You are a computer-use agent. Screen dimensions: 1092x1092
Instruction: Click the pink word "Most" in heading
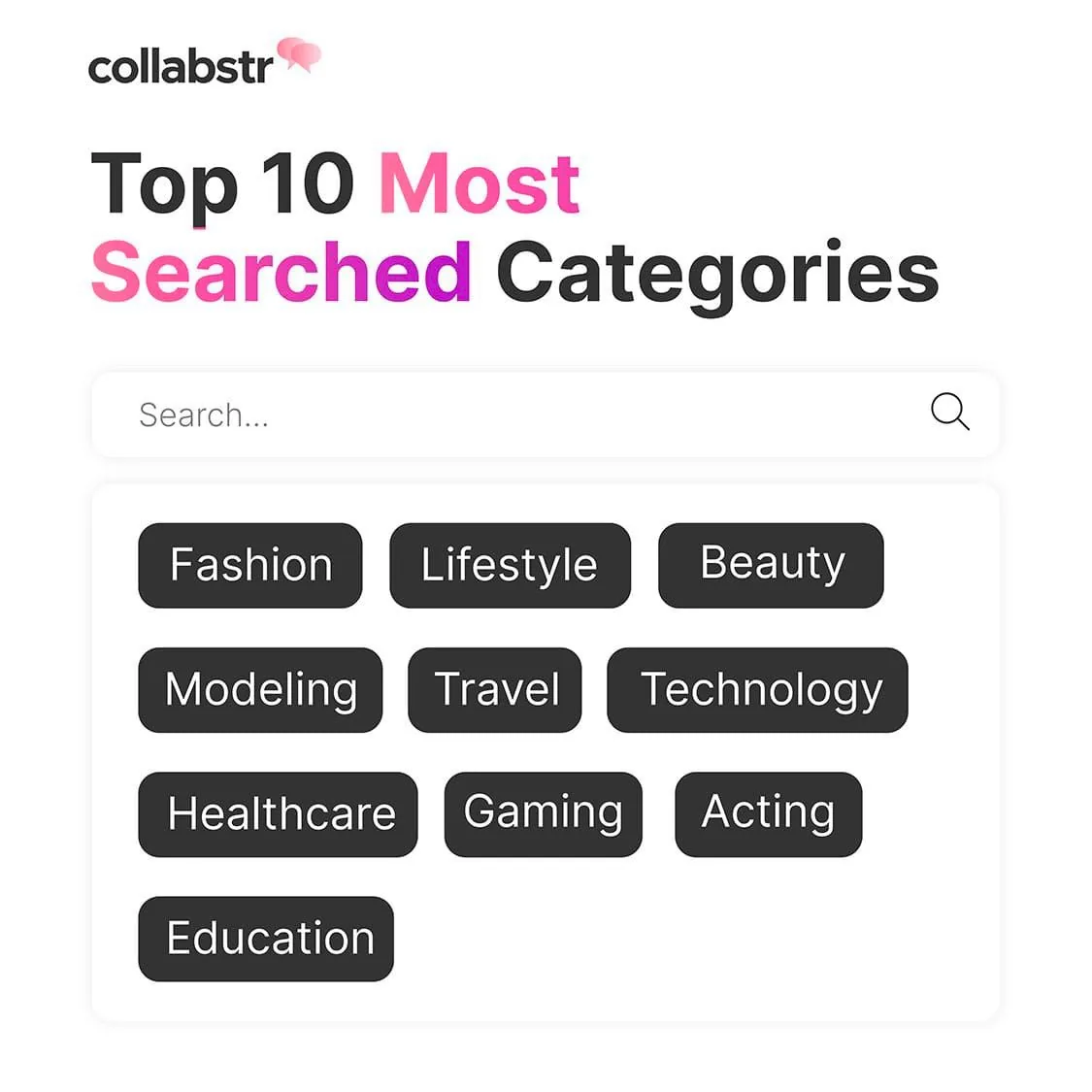tap(480, 183)
